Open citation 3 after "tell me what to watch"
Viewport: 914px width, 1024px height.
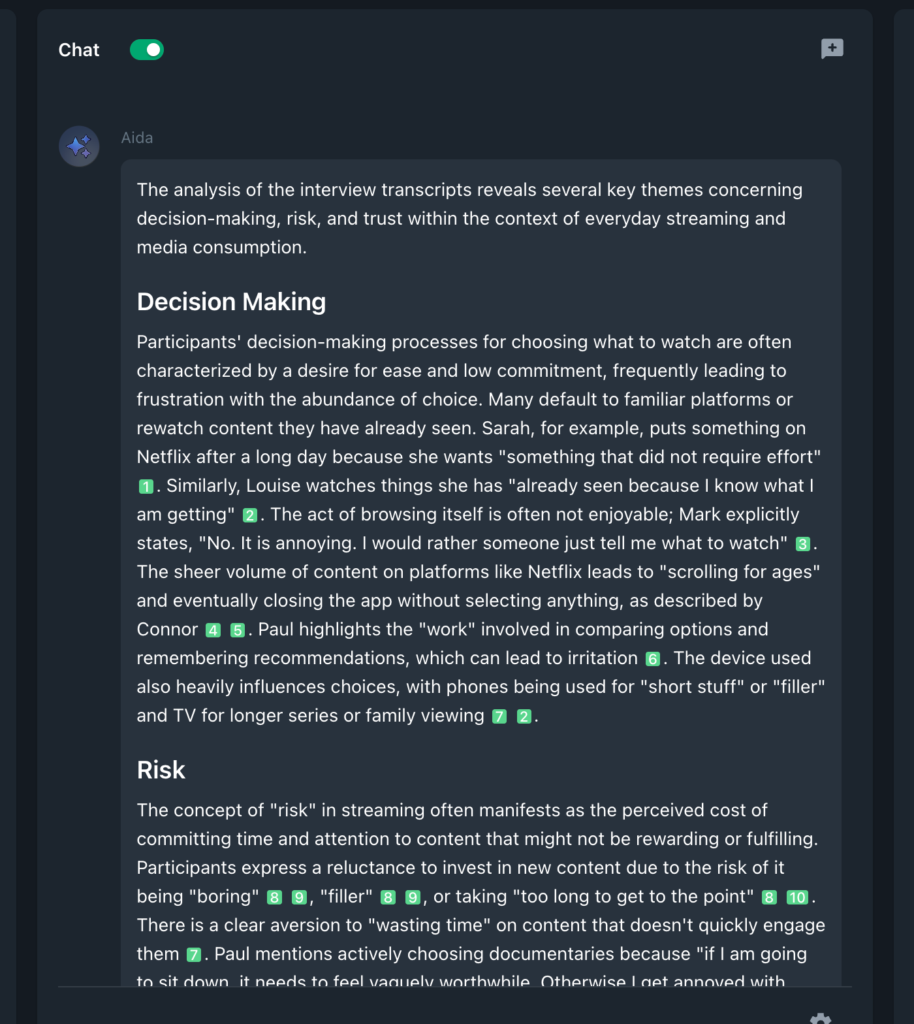tap(802, 544)
